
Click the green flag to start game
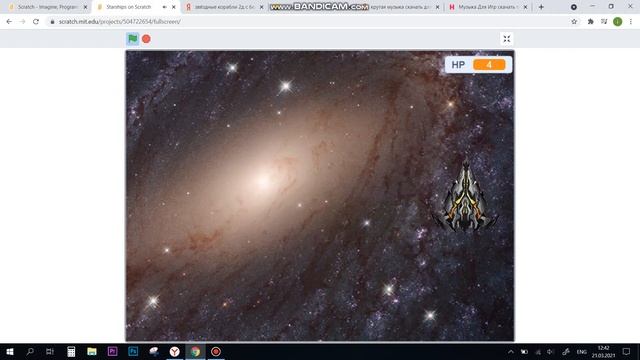point(133,39)
